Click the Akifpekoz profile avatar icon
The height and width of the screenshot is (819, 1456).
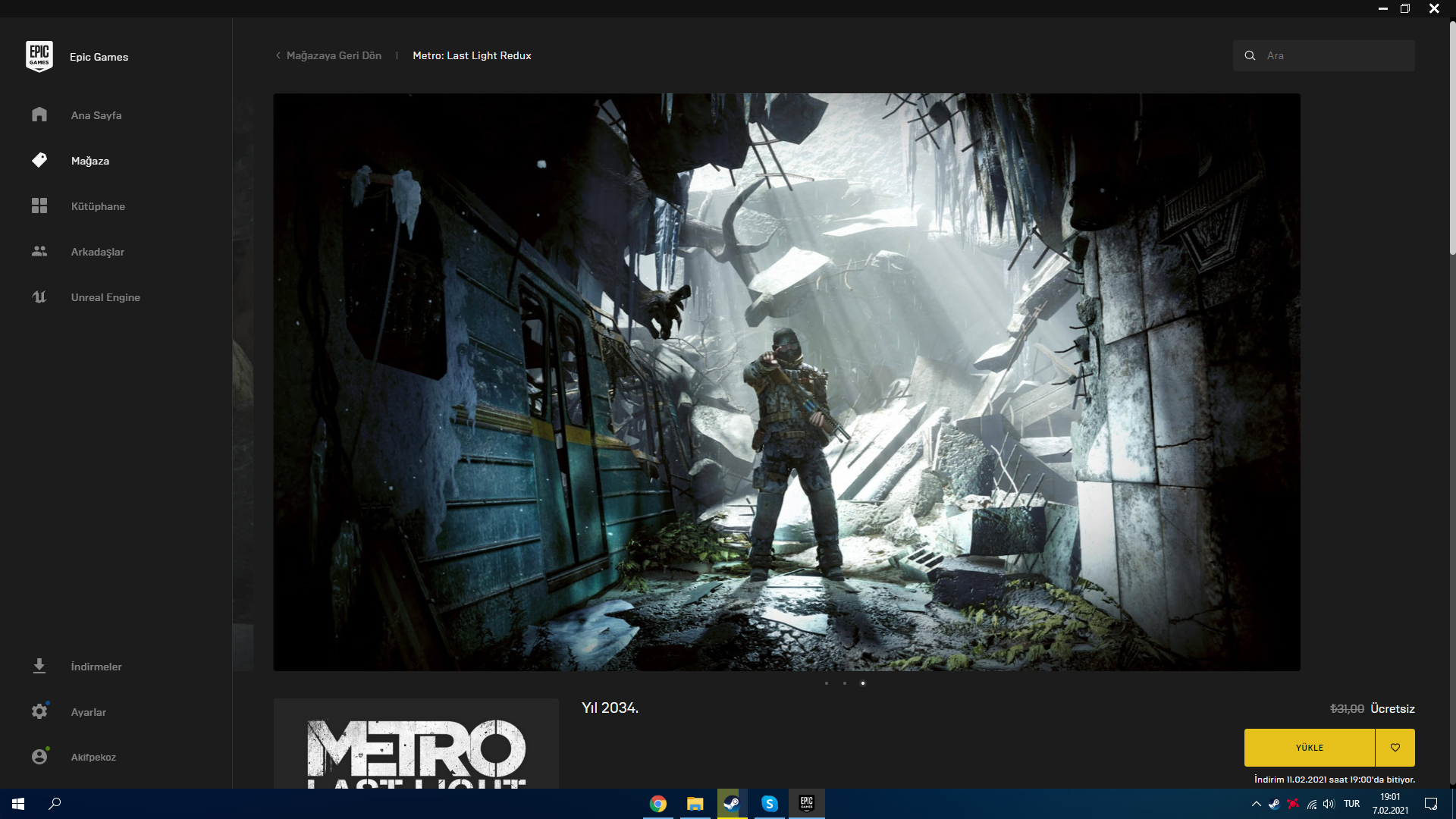pyautogui.click(x=39, y=756)
